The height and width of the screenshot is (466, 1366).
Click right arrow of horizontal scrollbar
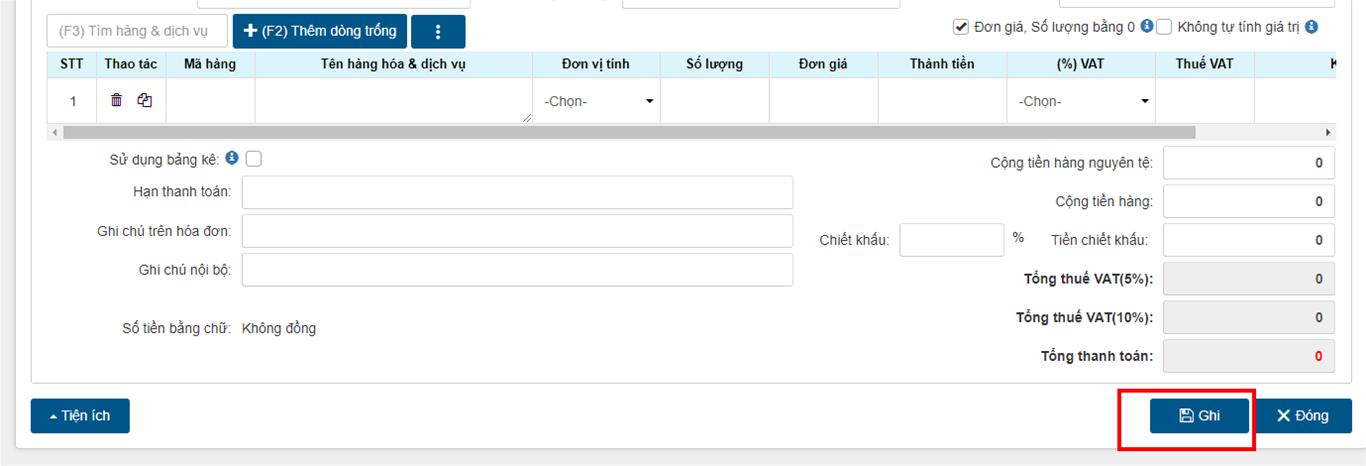pyautogui.click(x=1328, y=132)
